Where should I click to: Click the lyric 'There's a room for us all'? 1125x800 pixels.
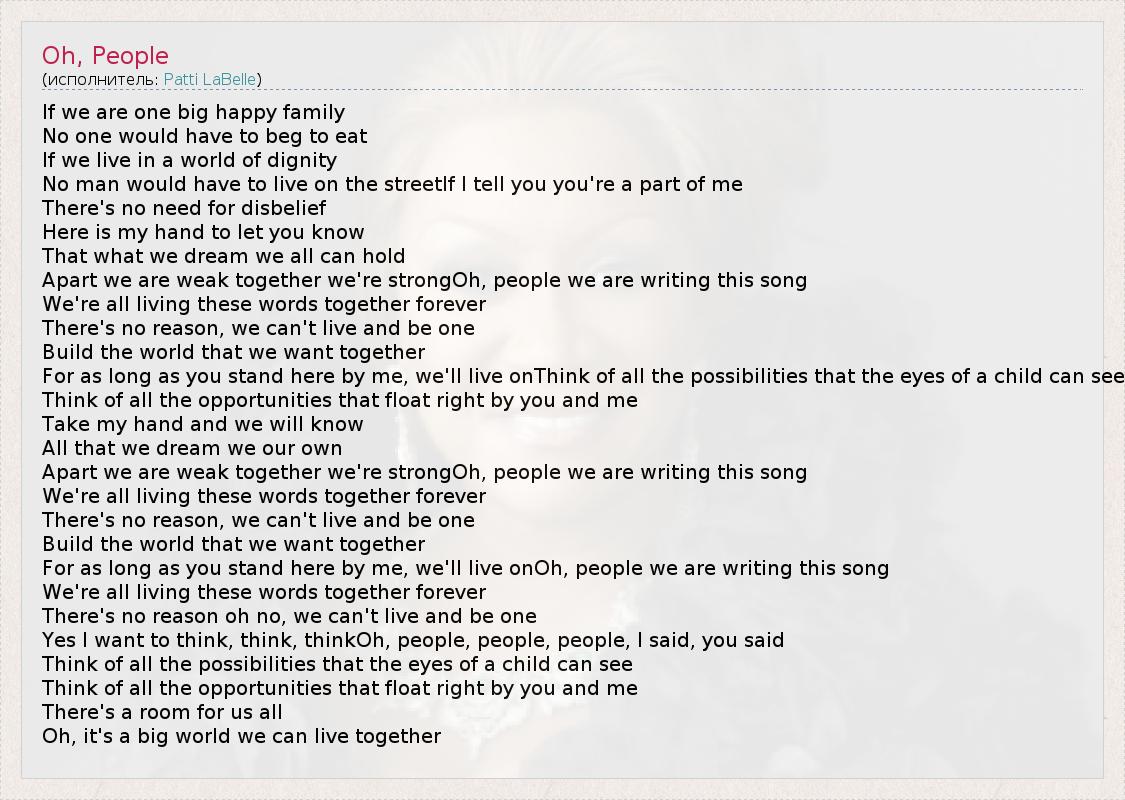(162, 712)
